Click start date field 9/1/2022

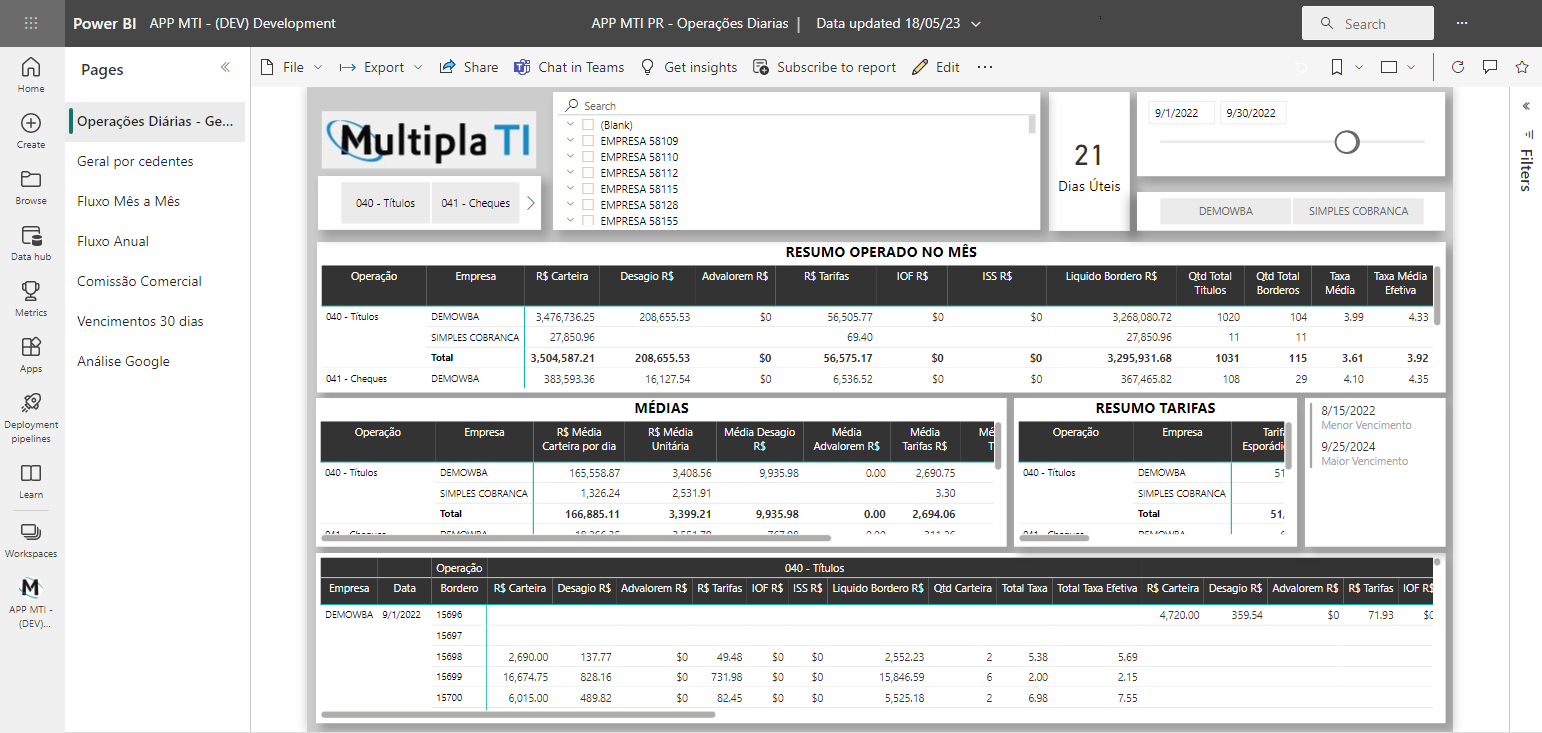tap(1181, 113)
